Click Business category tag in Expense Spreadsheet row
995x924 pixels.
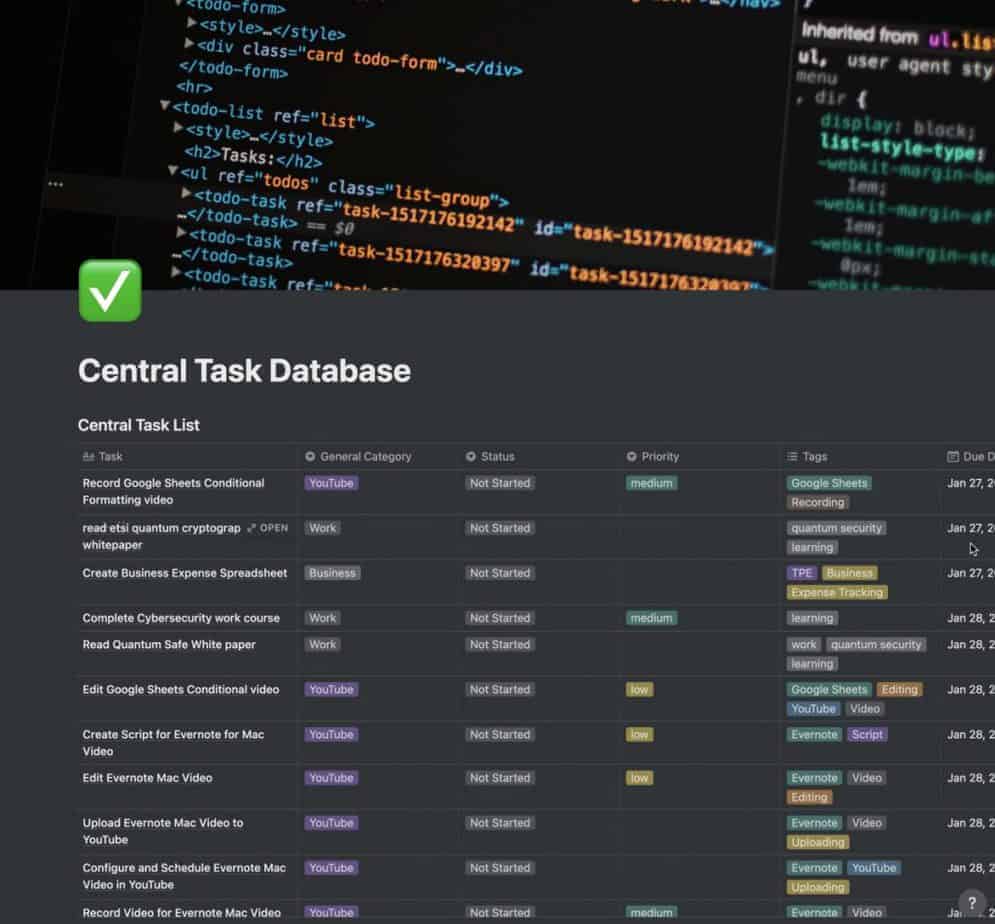click(x=333, y=573)
